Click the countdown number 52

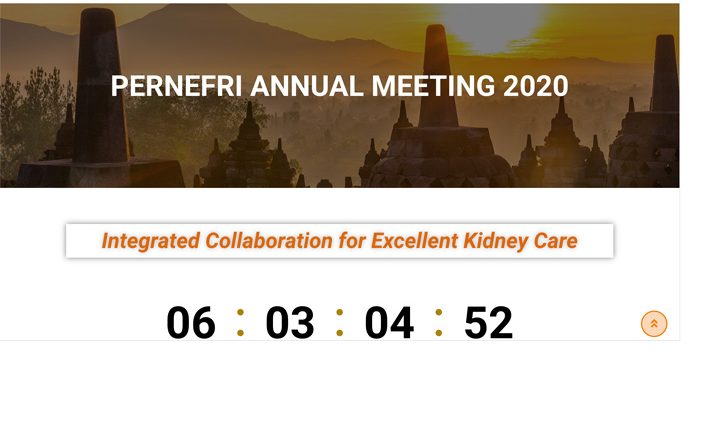[x=488, y=323]
